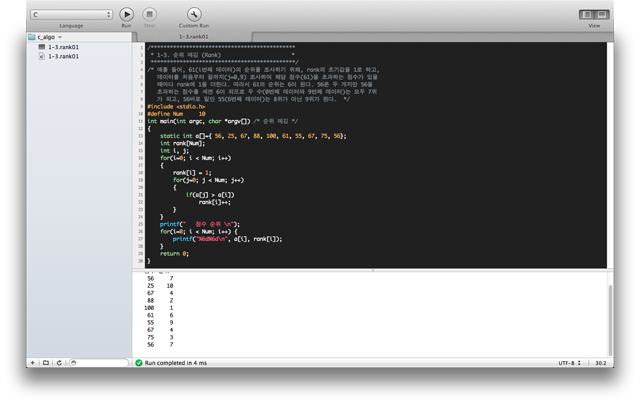Click output row '88 2'
640x404 pixels.
click(x=160, y=300)
